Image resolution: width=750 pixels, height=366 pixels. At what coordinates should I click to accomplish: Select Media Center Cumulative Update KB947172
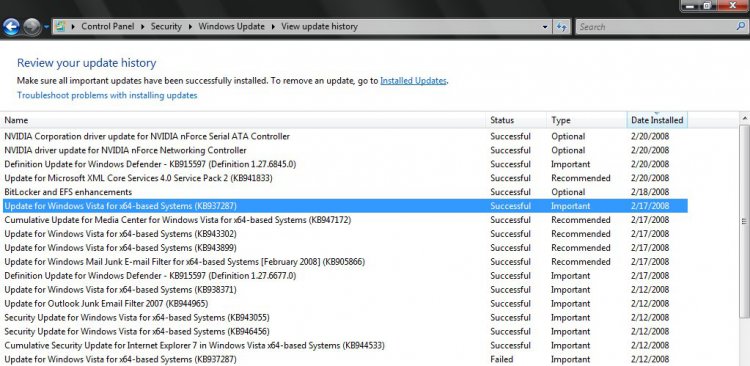(344, 220)
